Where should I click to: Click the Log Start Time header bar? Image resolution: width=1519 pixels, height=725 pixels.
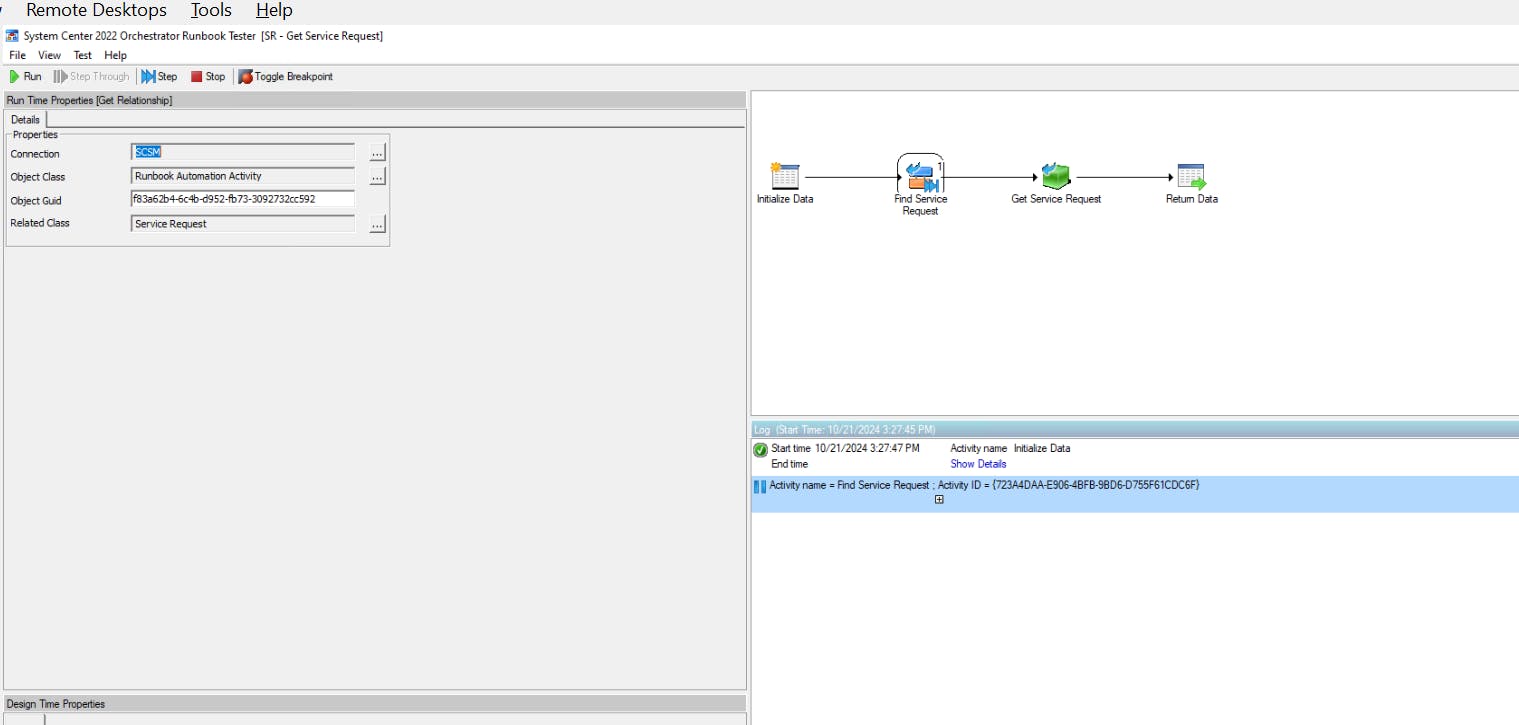coord(1135,429)
